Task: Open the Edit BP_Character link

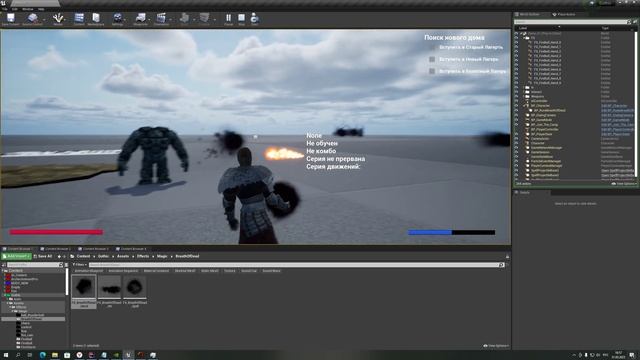Action: point(614,106)
